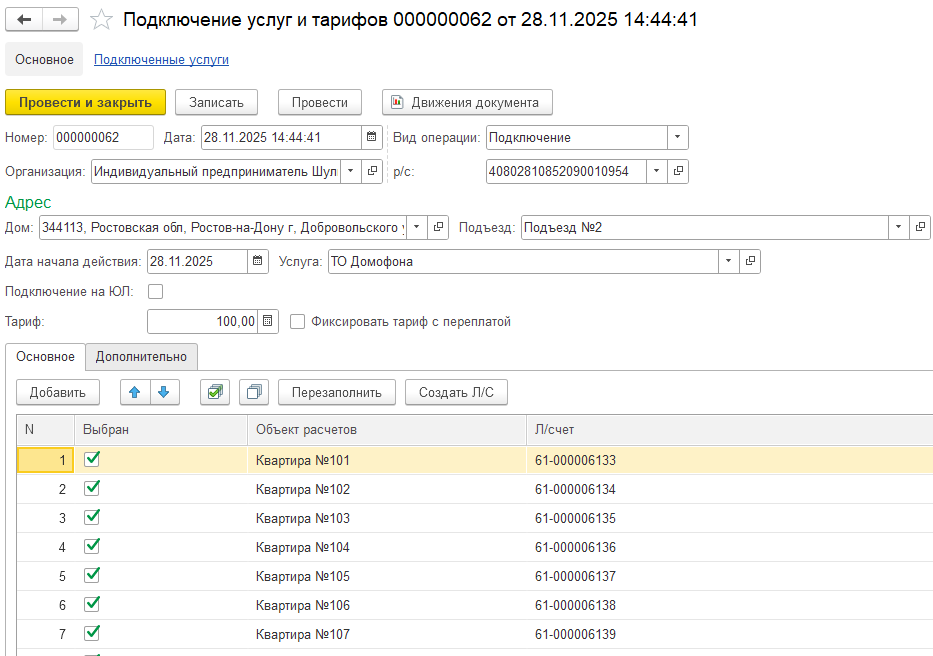933x656 pixels.
Task: Click the Записать button
Action: [x=216, y=102]
